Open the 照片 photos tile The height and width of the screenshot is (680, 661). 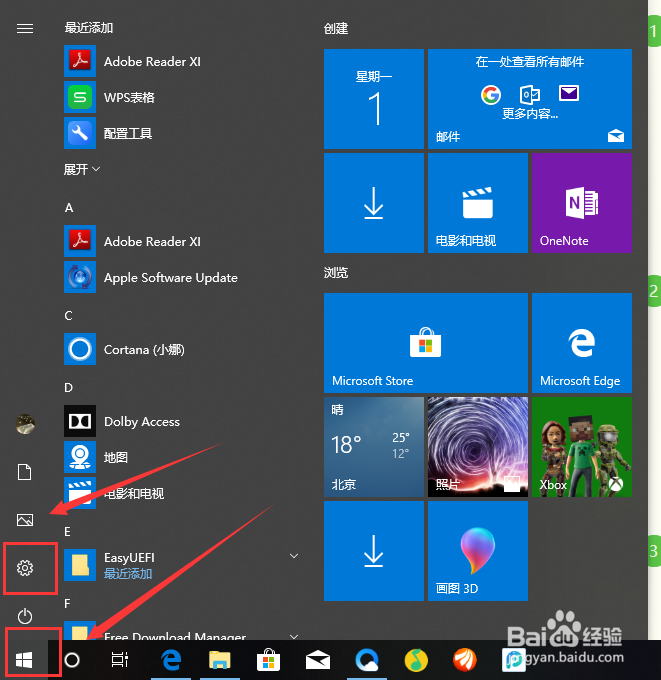(x=478, y=447)
